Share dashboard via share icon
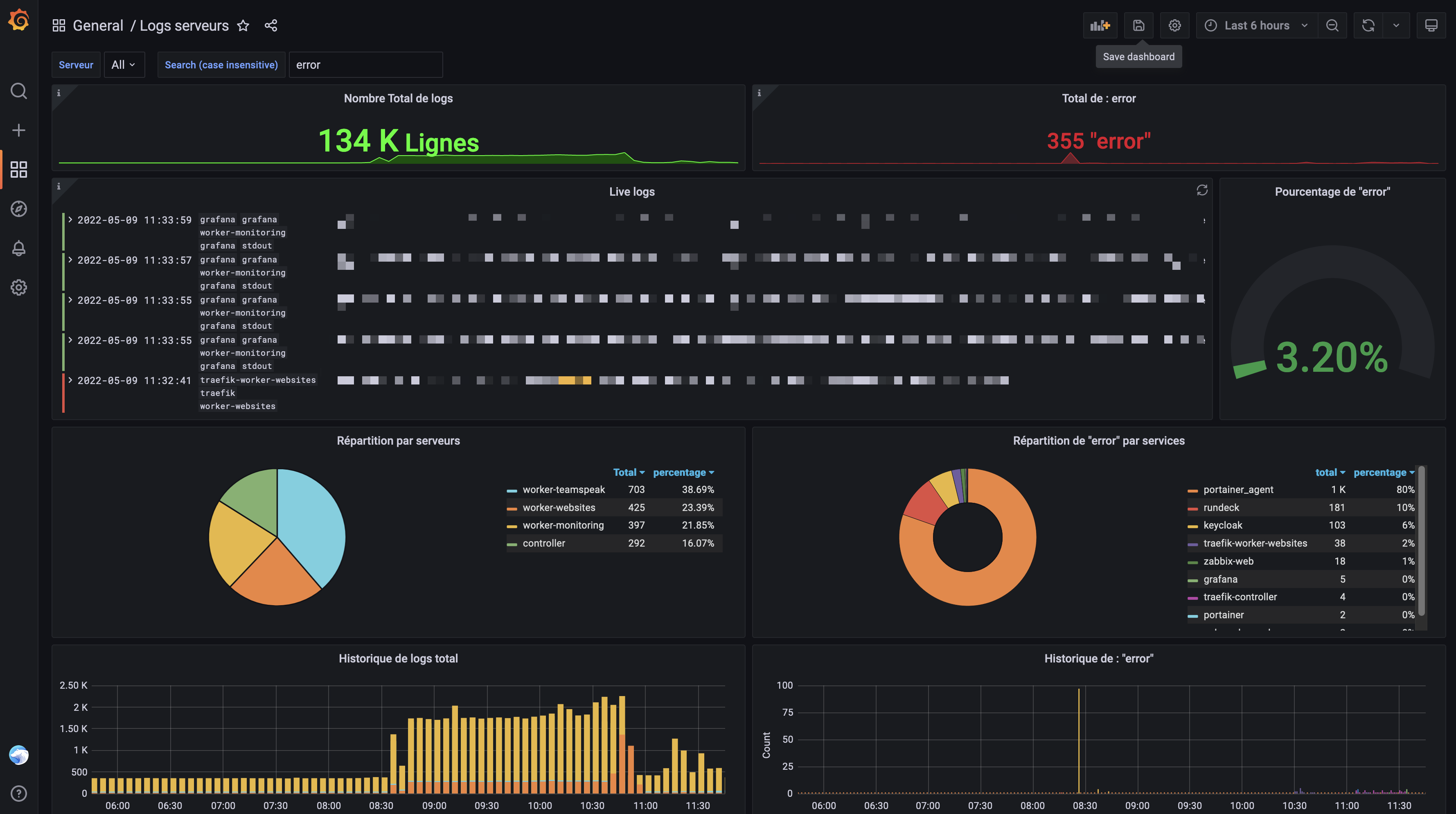The image size is (1456, 814). click(x=271, y=25)
